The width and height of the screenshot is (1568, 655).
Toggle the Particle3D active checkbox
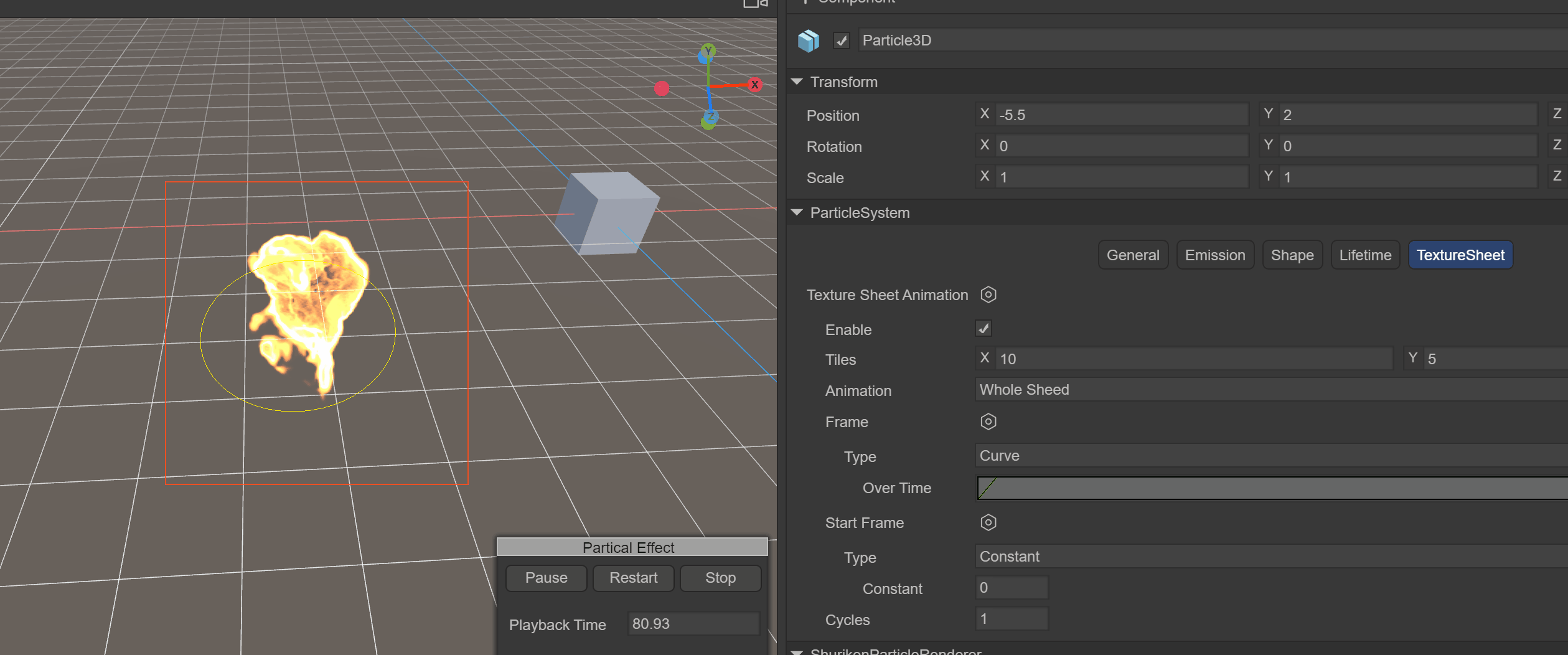(x=841, y=41)
